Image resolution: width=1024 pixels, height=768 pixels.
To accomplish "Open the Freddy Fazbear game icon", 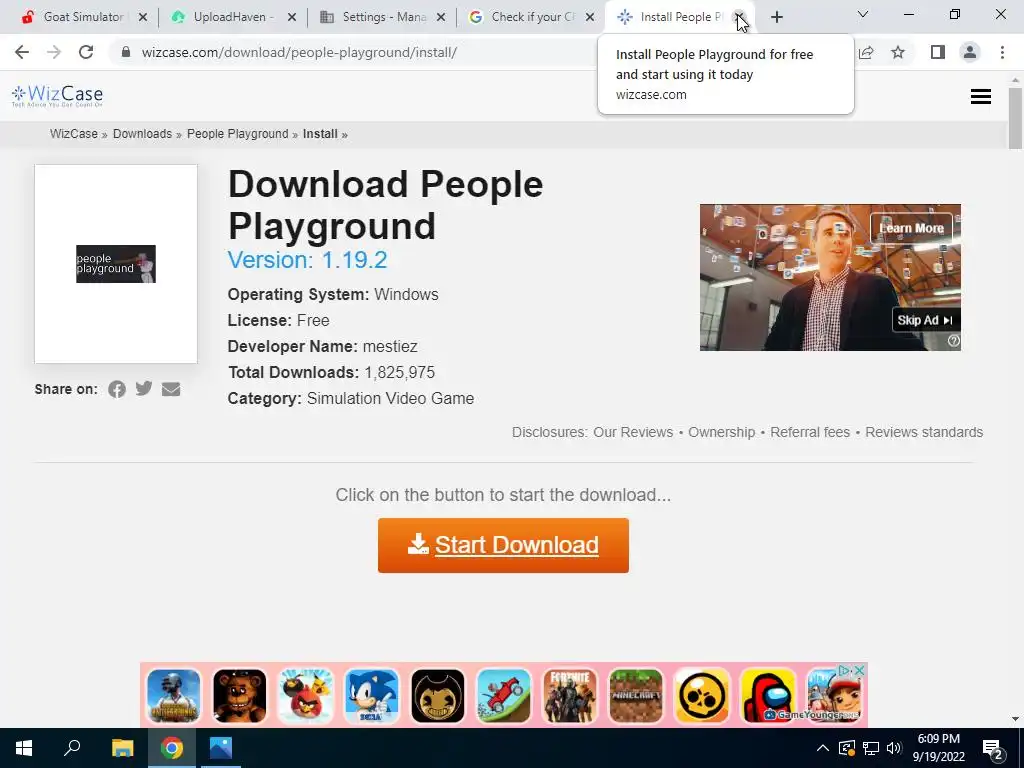I will [240, 696].
